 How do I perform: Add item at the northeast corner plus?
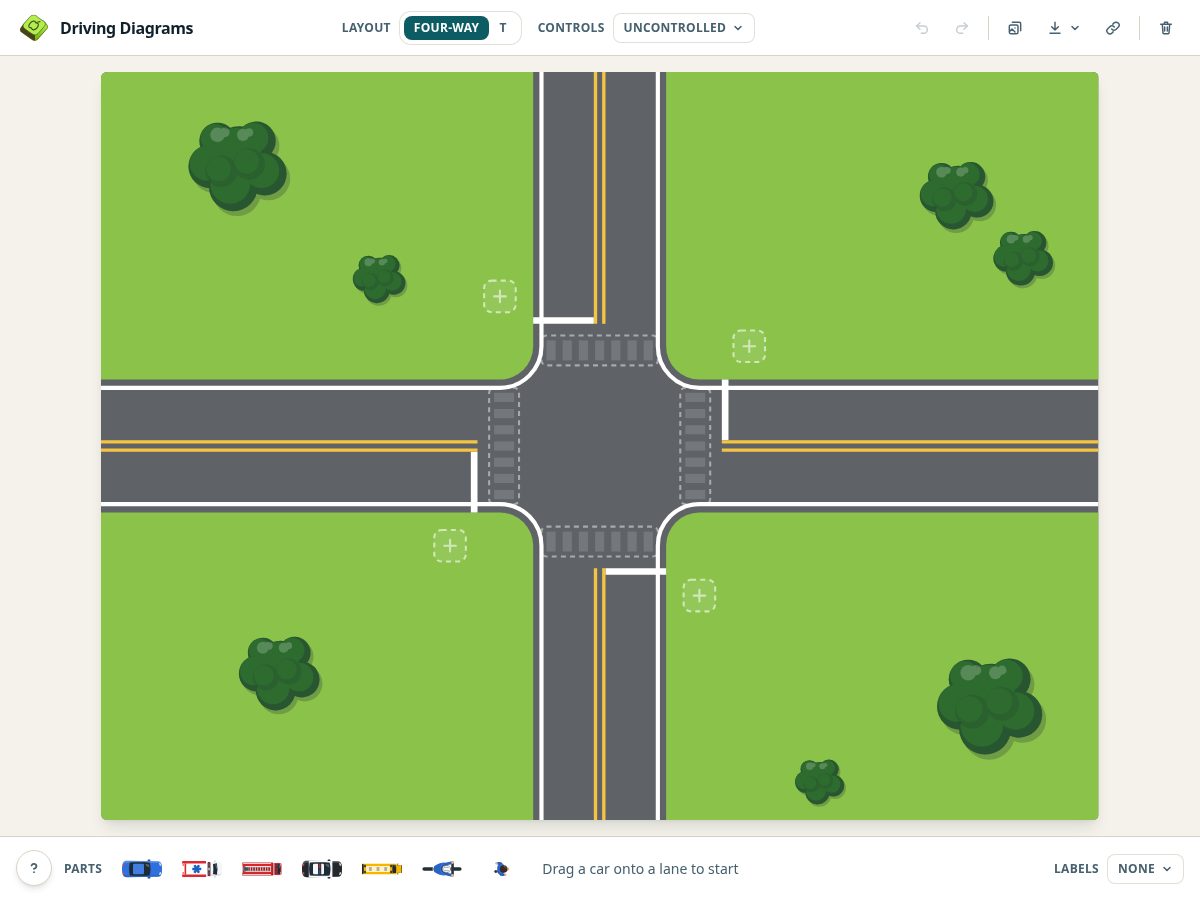point(749,346)
